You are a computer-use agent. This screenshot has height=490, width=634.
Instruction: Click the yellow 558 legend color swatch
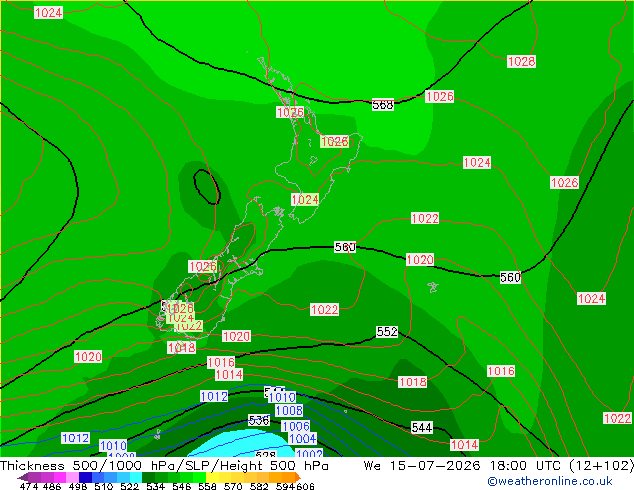pyautogui.click(x=212, y=477)
